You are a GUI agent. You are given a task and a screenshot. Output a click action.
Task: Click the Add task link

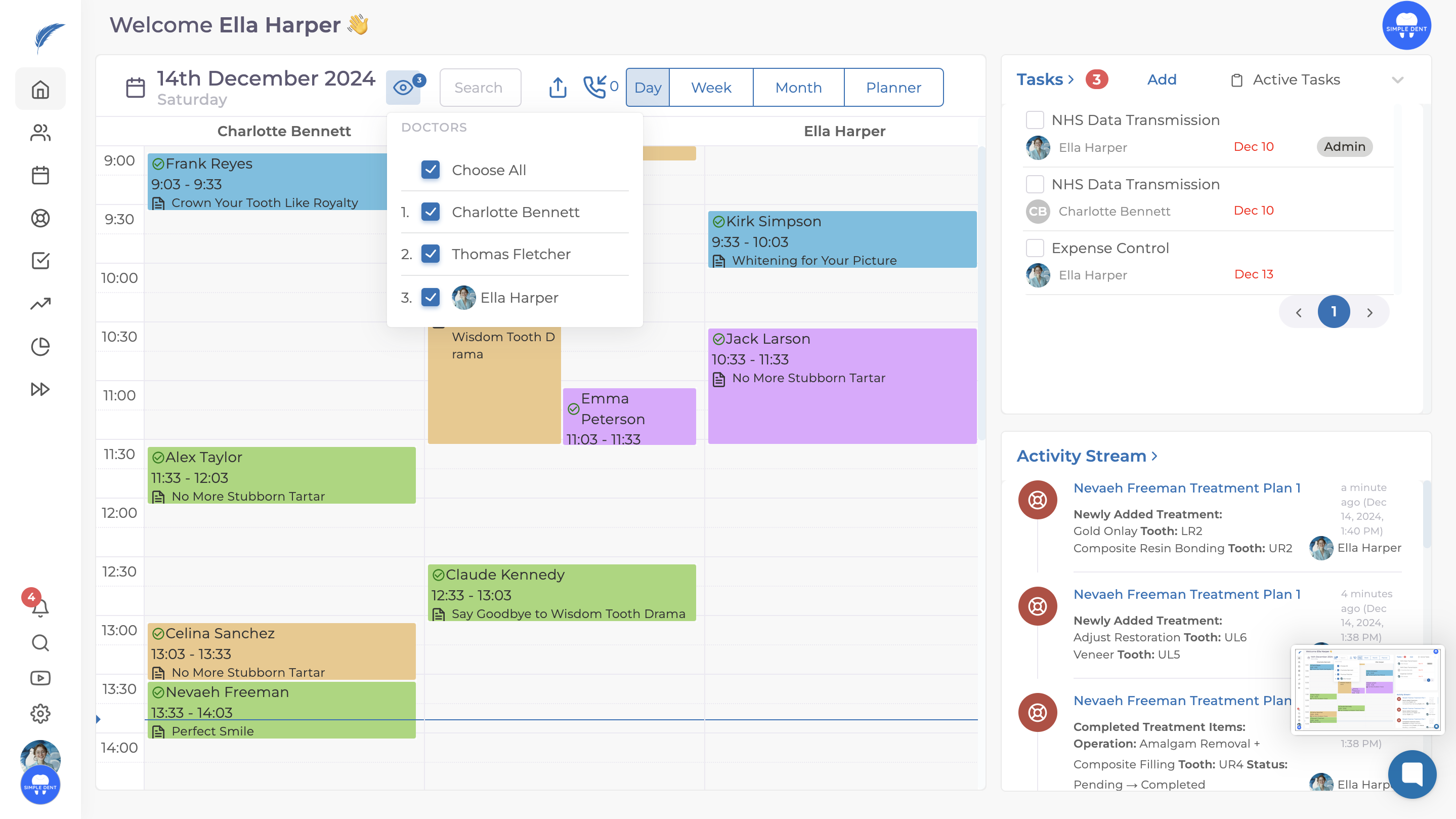click(1161, 80)
